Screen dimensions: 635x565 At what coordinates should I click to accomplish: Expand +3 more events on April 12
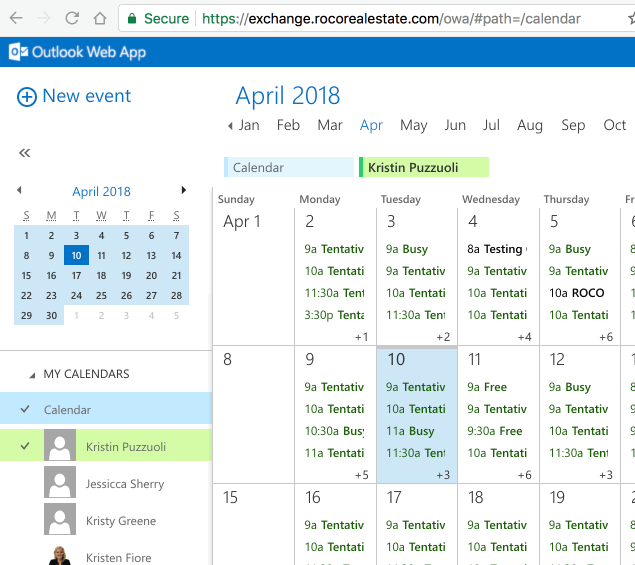coord(606,475)
